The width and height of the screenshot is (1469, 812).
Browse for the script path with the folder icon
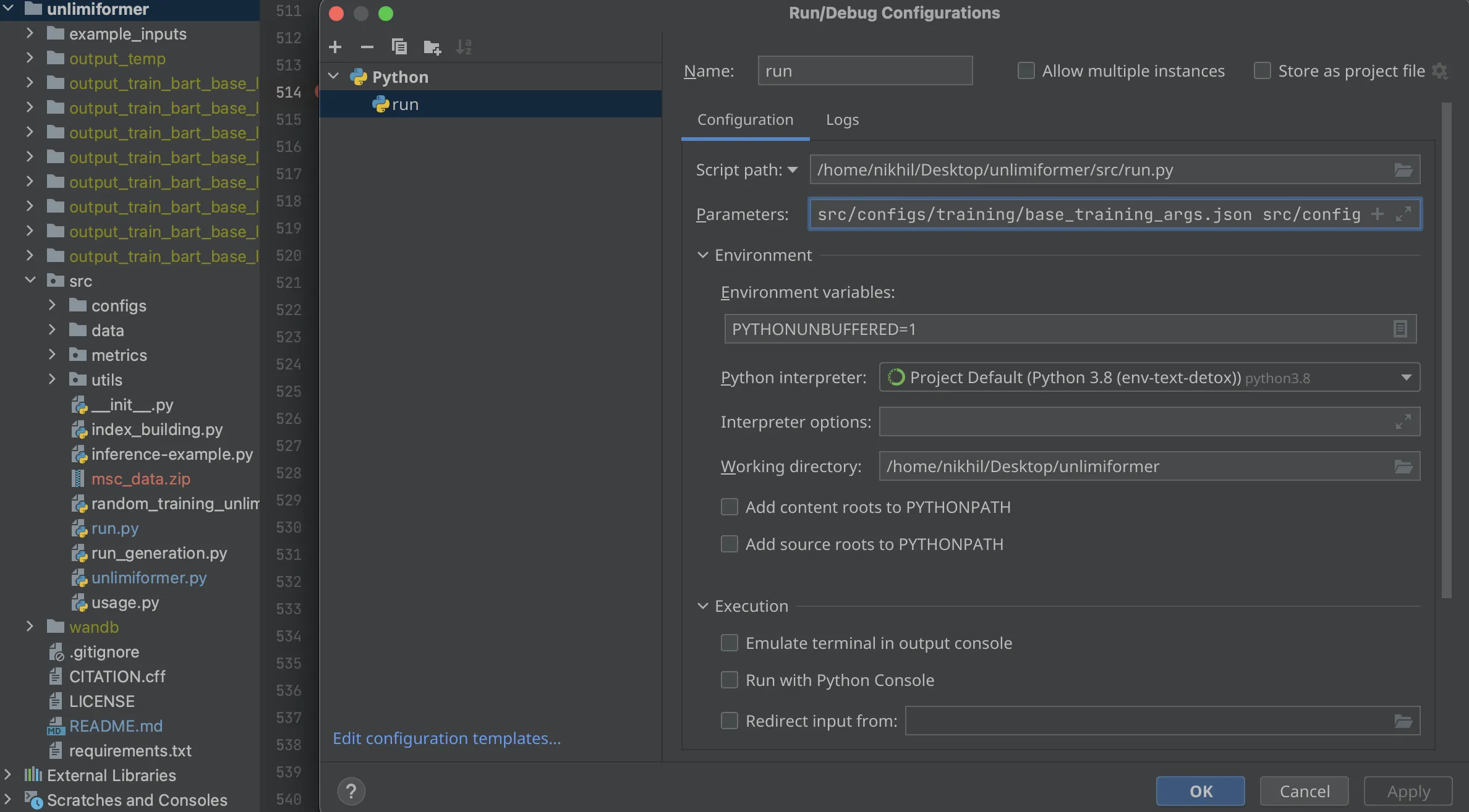1403,170
